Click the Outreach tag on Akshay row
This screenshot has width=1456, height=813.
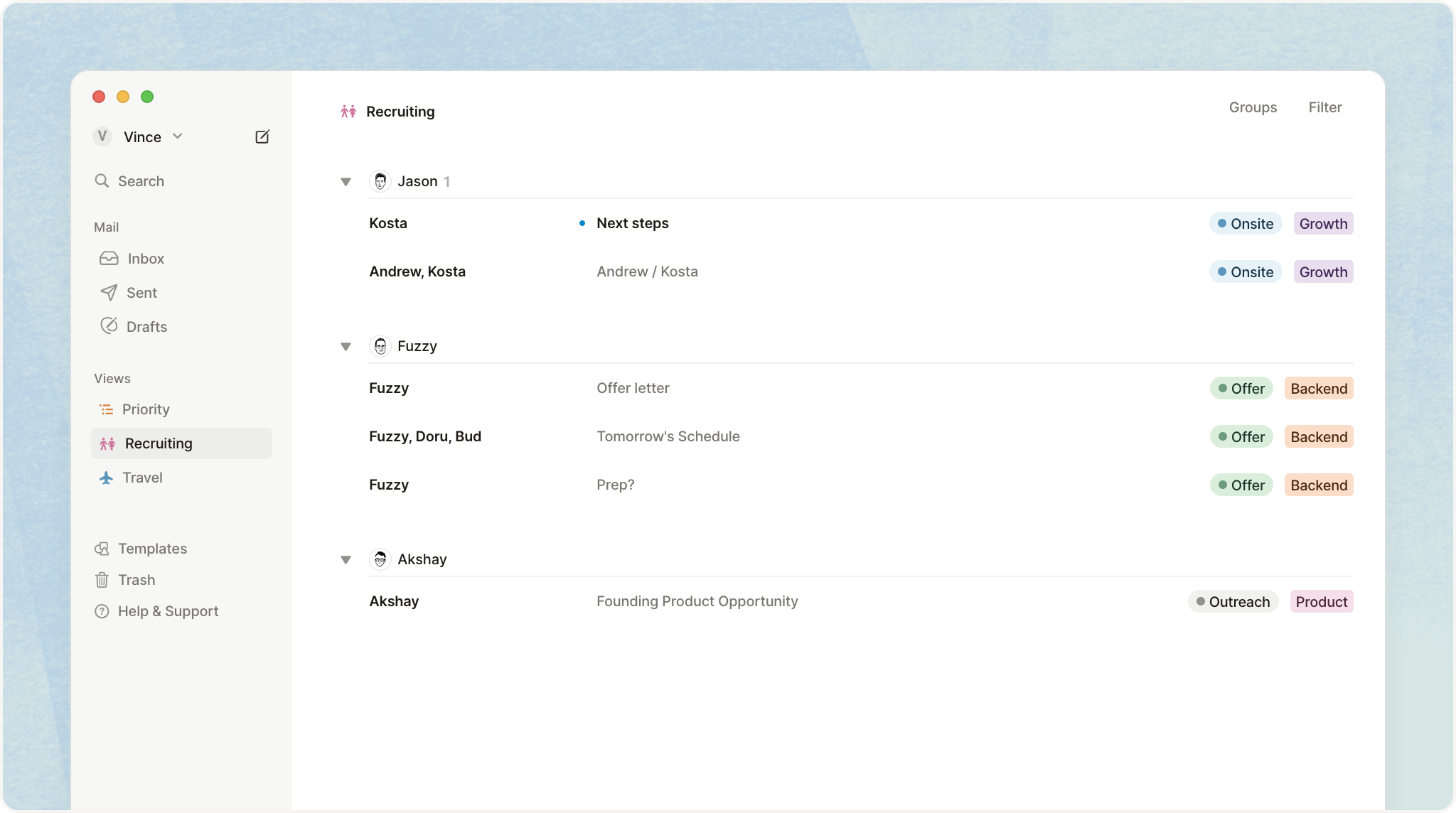pos(1233,602)
